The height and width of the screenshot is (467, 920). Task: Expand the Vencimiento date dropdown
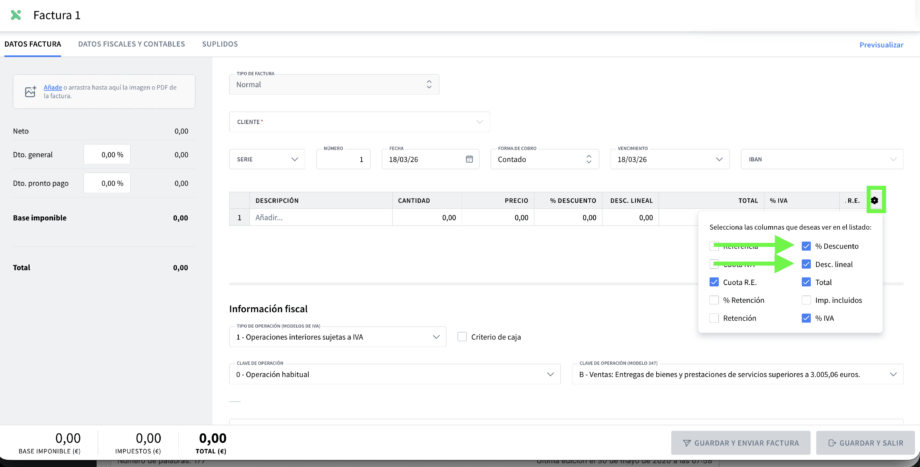click(669, 159)
